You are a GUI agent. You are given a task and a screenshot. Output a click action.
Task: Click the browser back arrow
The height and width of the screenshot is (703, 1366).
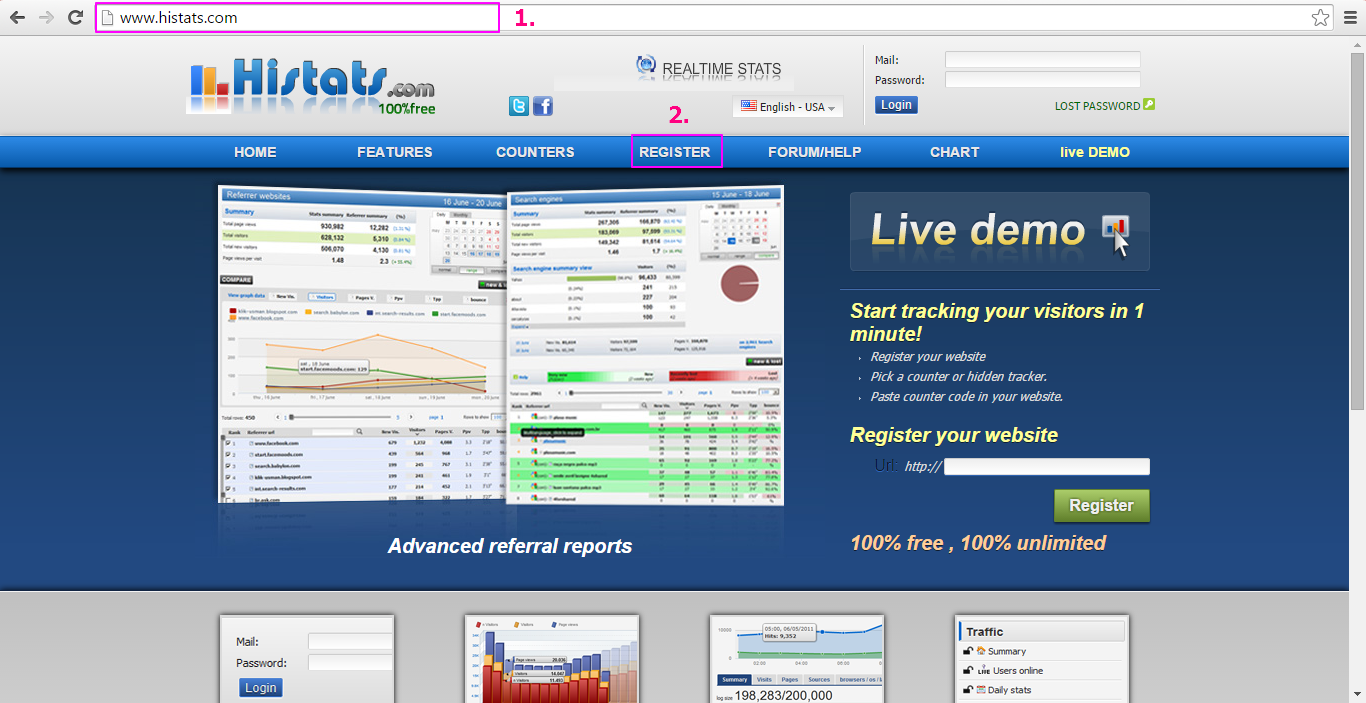(17, 17)
